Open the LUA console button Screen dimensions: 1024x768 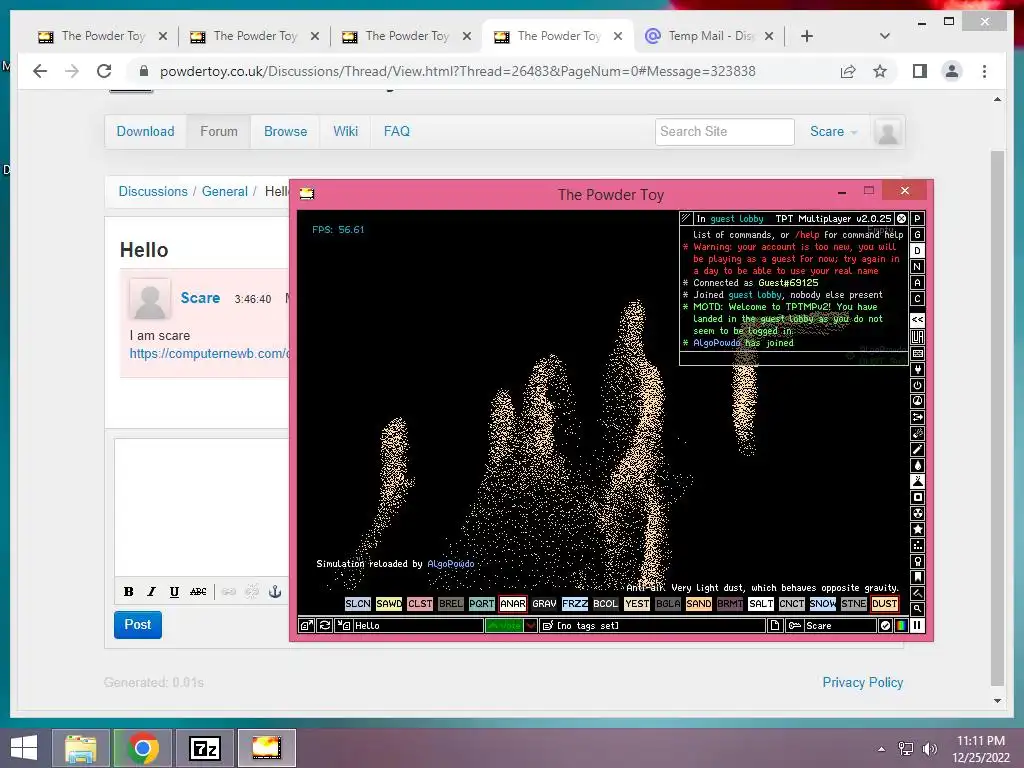pyautogui.click(x=918, y=337)
